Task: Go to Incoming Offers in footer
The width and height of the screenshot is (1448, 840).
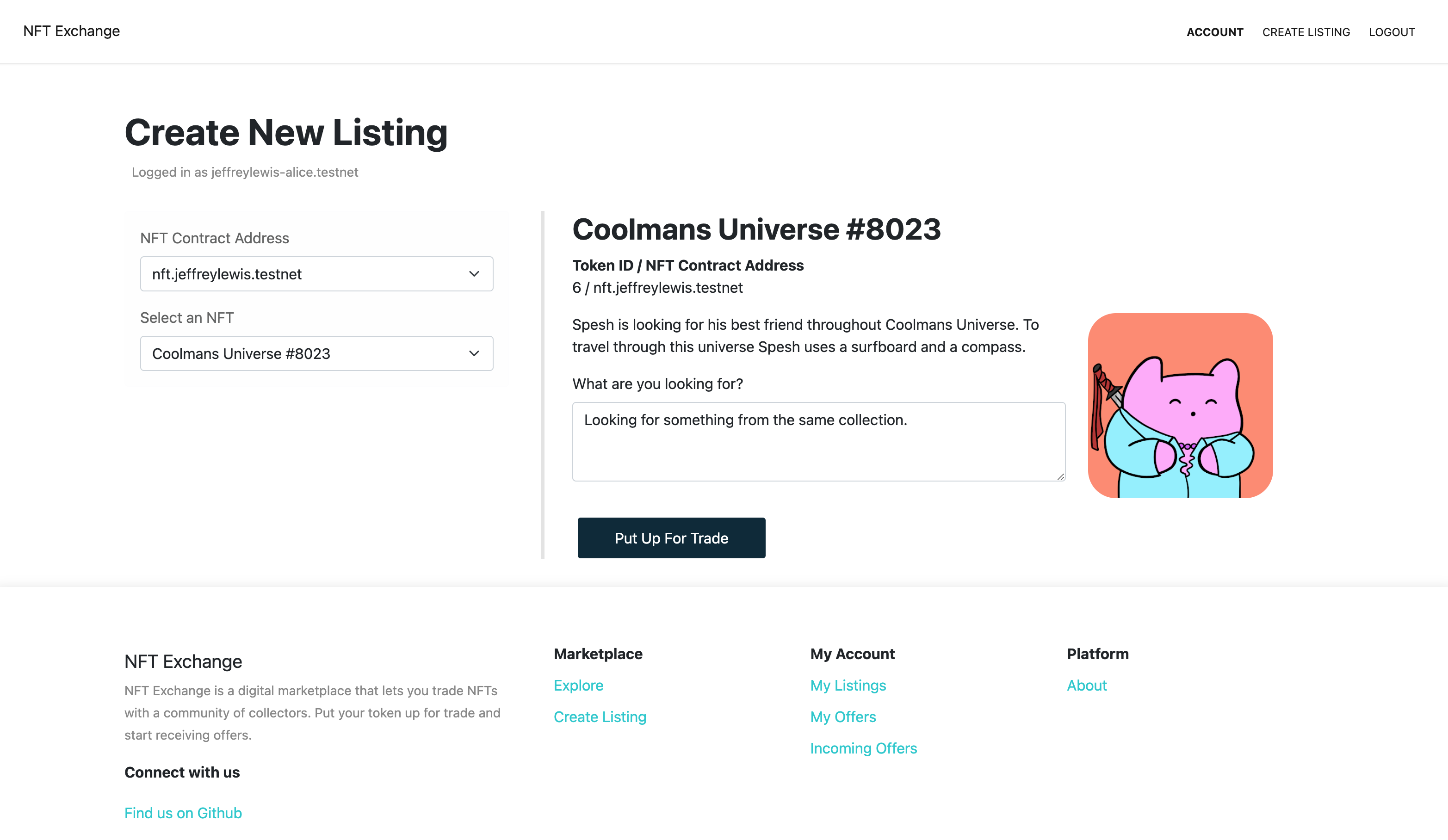Action: coord(863,748)
